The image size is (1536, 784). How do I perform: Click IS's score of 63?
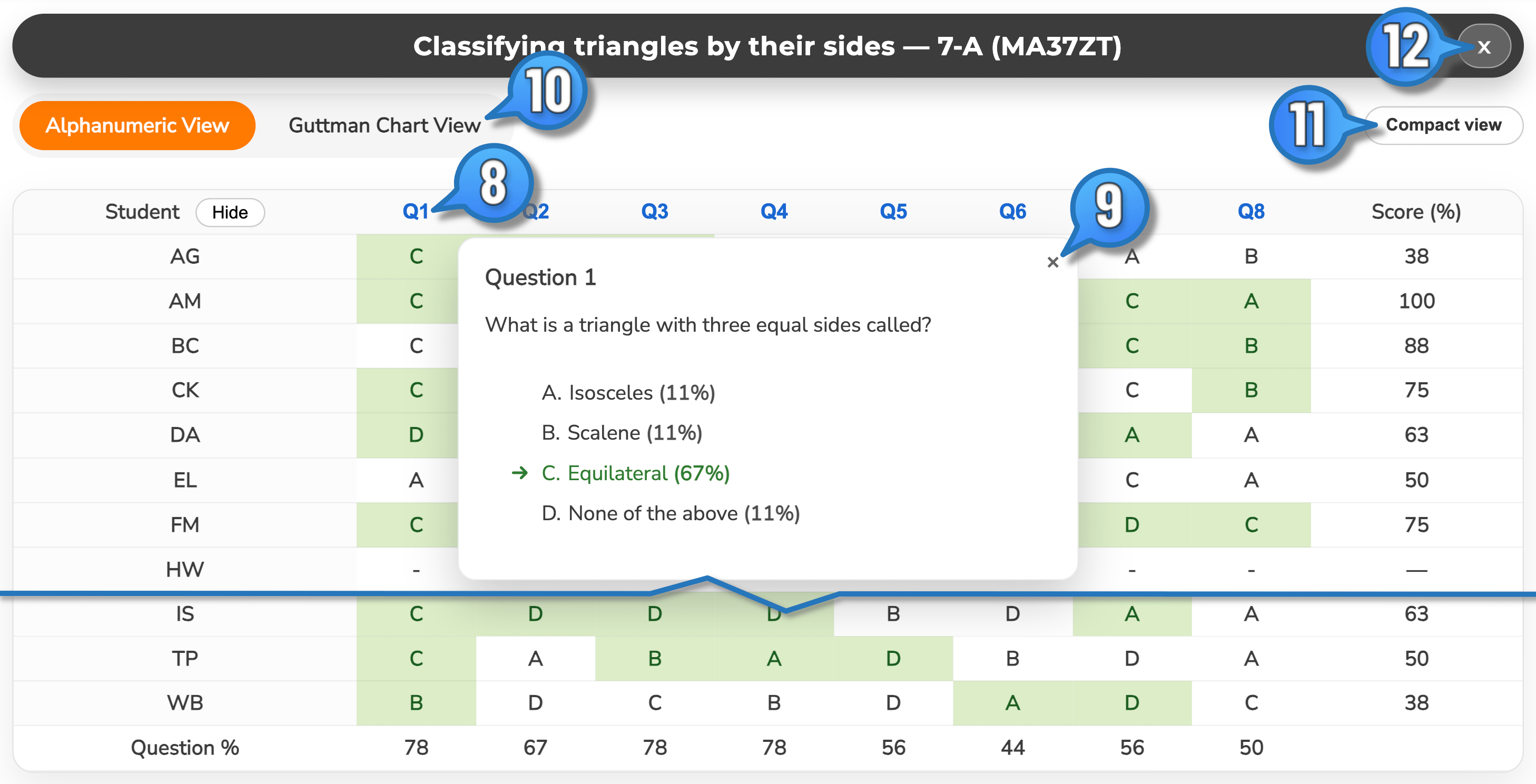click(x=1415, y=613)
